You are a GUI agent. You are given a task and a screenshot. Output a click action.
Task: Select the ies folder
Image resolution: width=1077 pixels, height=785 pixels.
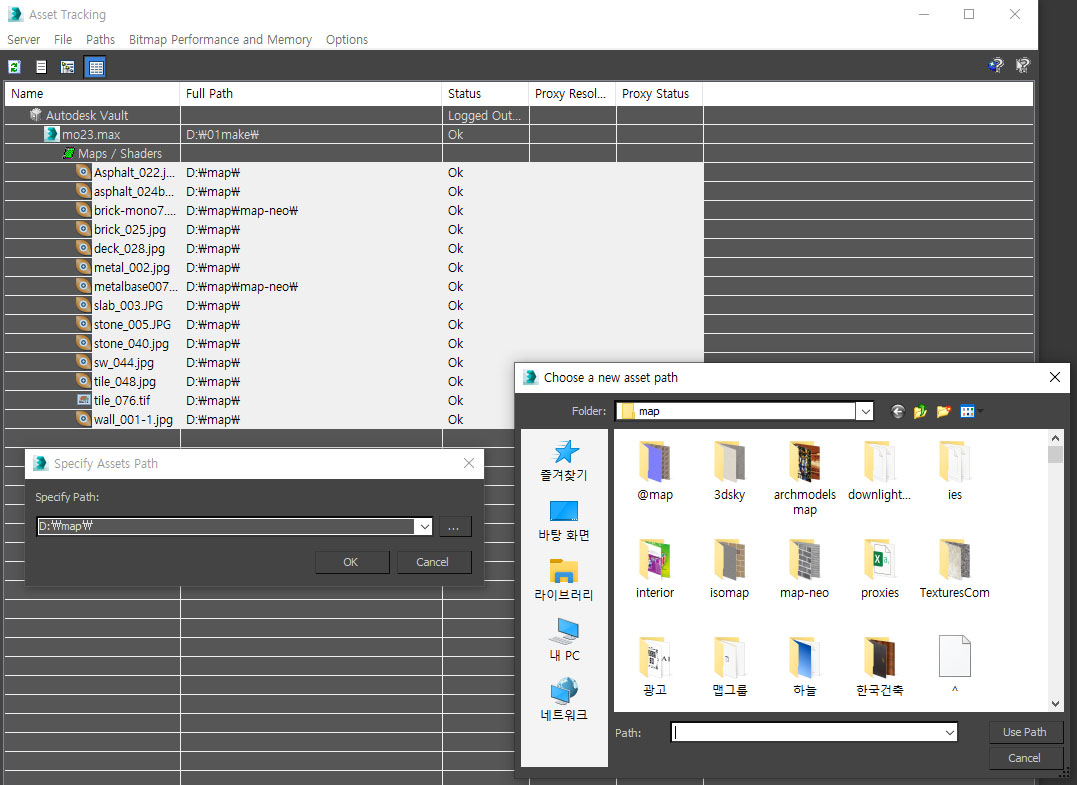(x=954, y=471)
